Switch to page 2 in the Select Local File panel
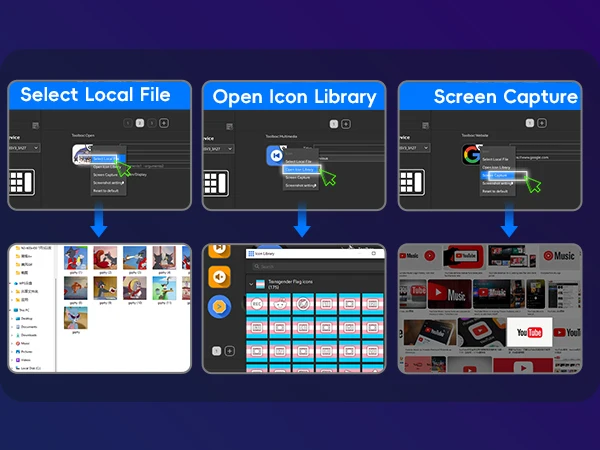This screenshot has width=600, height=450. [140, 123]
